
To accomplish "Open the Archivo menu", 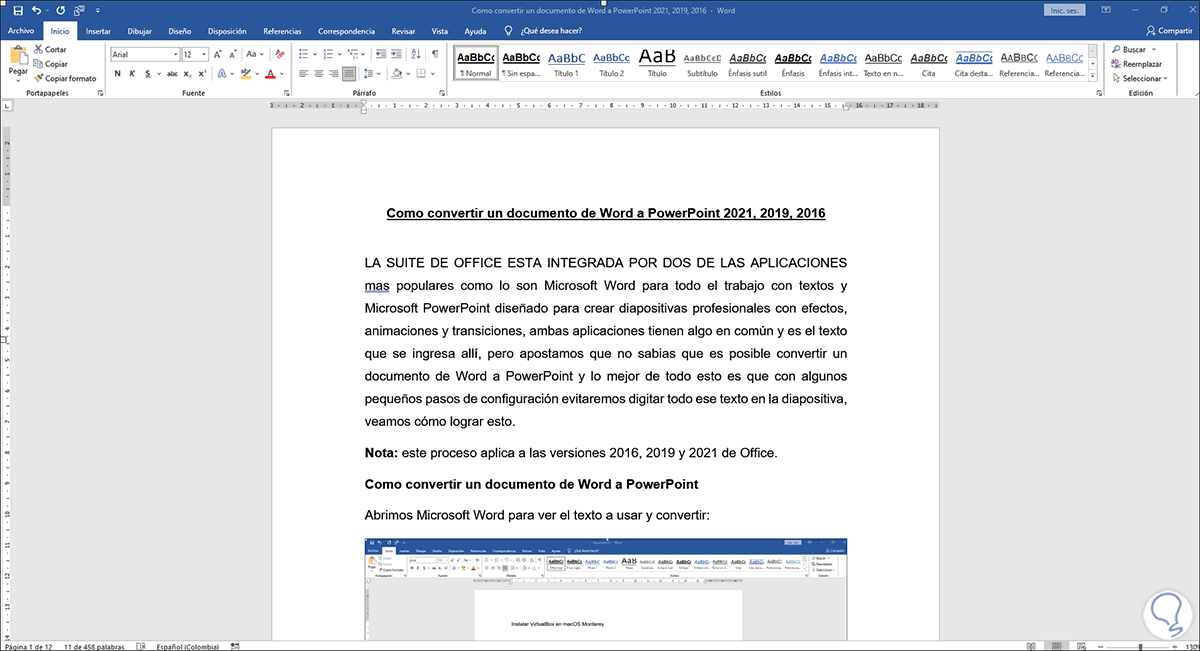I will point(21,31).
